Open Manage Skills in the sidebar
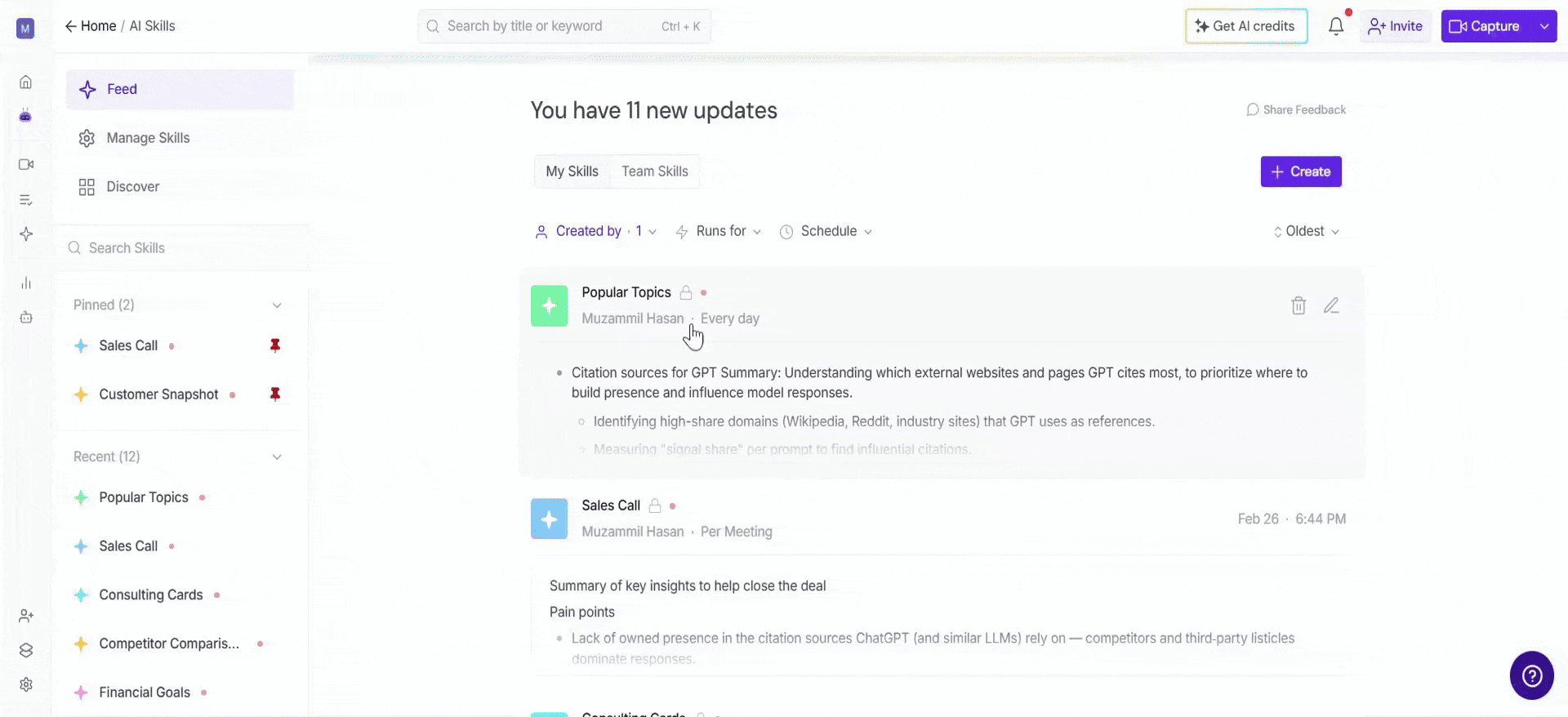 180,138
